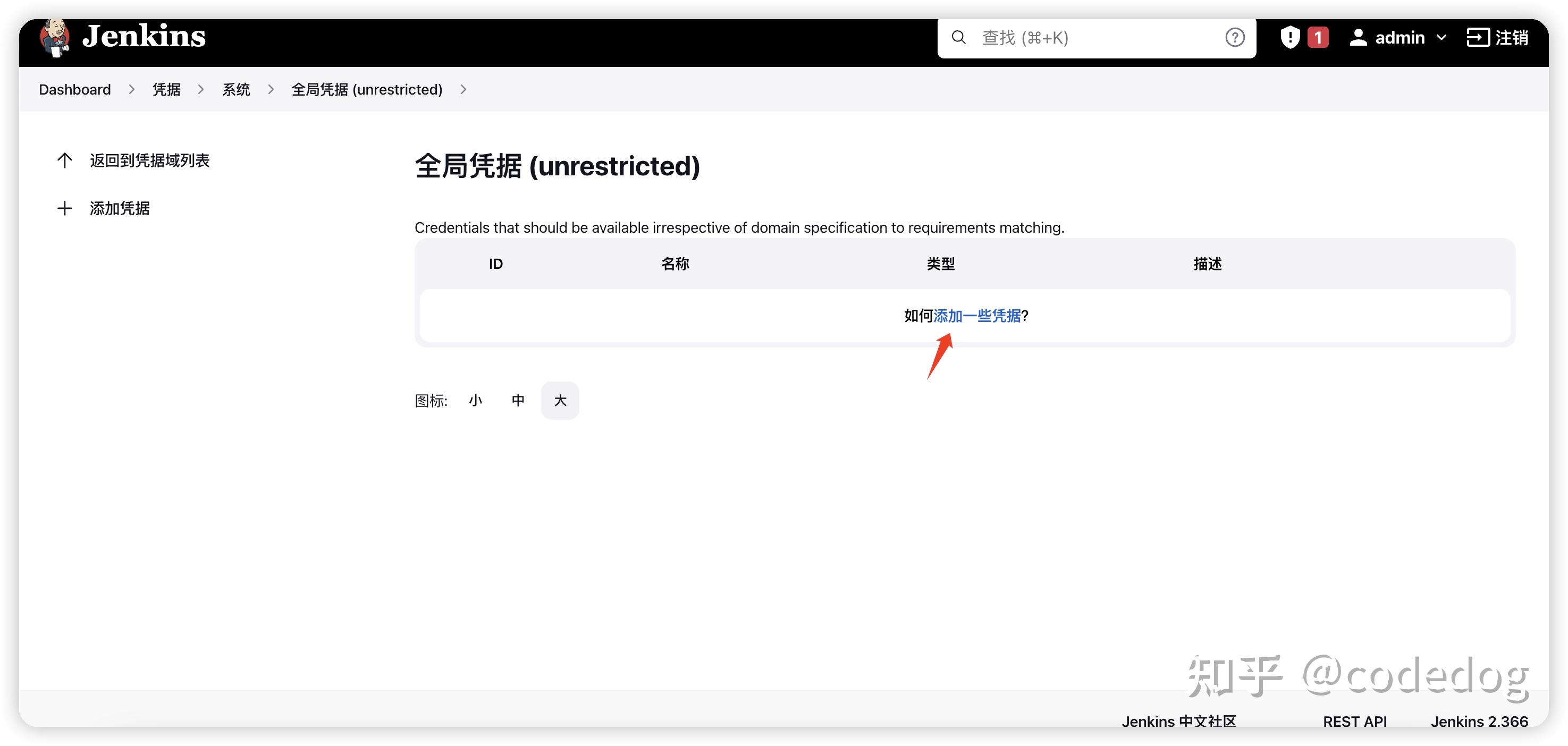Click the admin user avatar icon
This screenshot has height=746, width=1568.
[x=1358, y=38]
